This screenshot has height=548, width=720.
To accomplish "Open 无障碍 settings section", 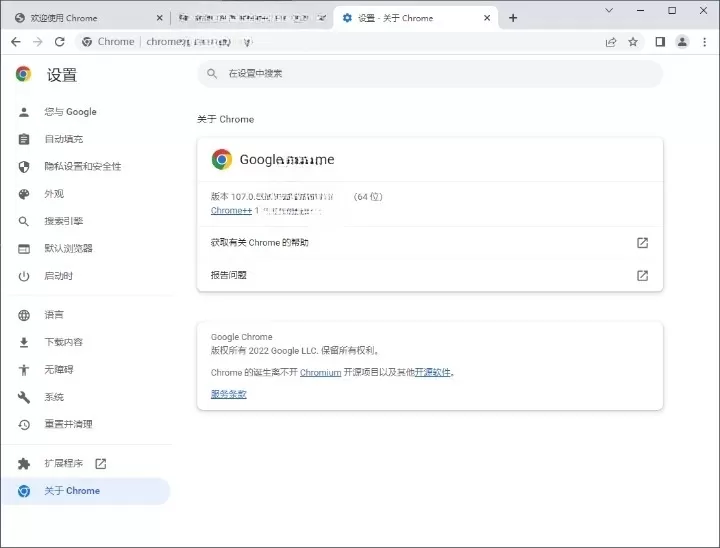I will pos(87,370).
